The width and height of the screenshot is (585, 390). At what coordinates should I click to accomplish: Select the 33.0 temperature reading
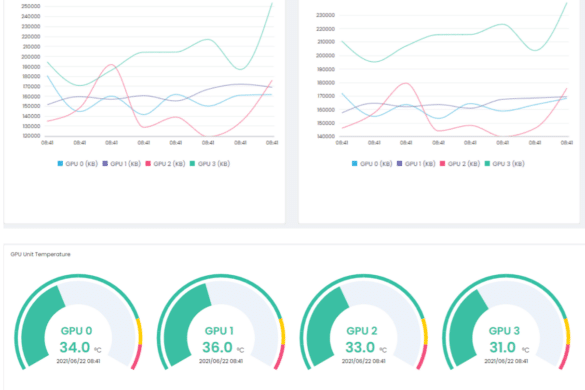[x=360, y=347]
